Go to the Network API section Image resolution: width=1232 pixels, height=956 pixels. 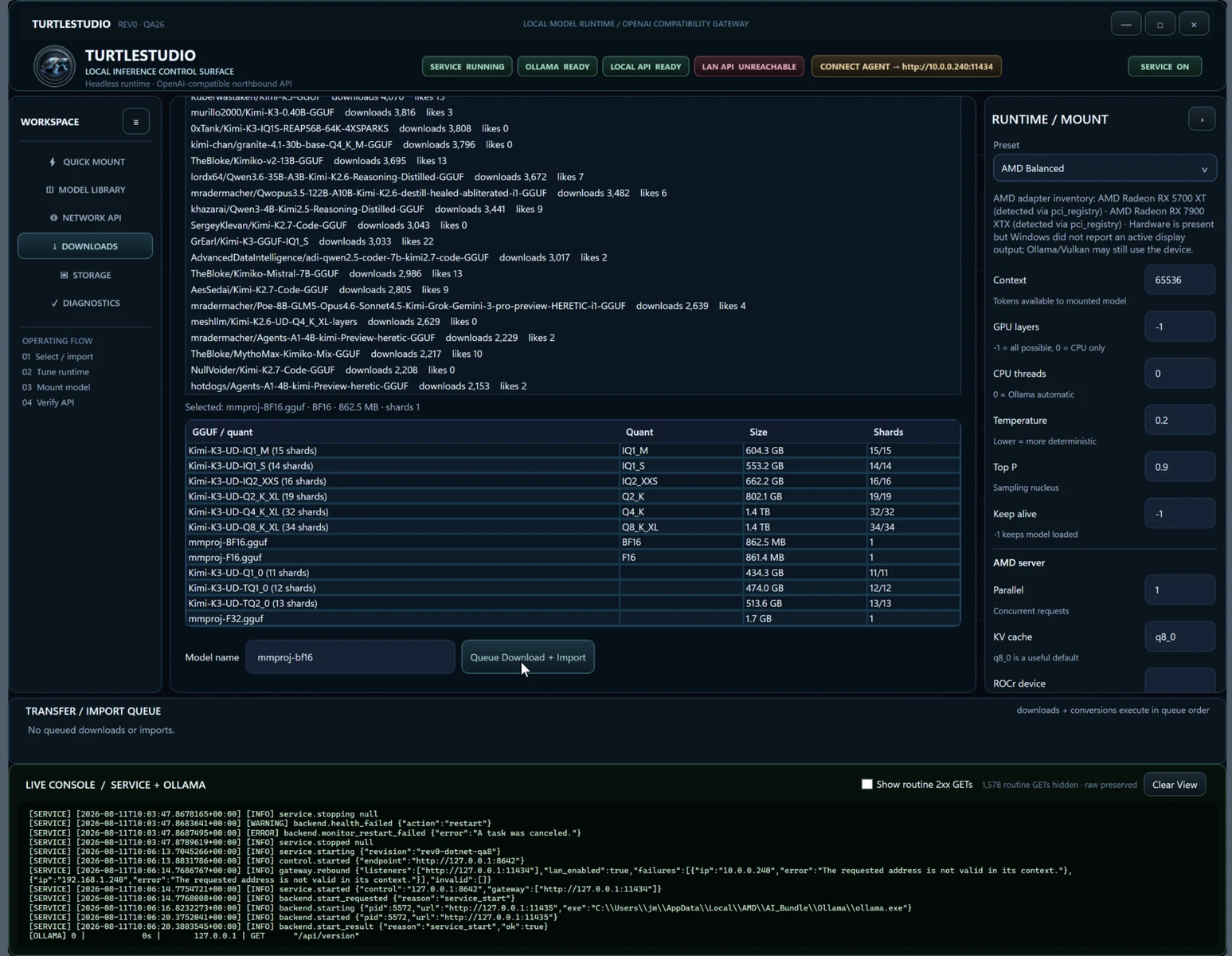coord(85,217)
